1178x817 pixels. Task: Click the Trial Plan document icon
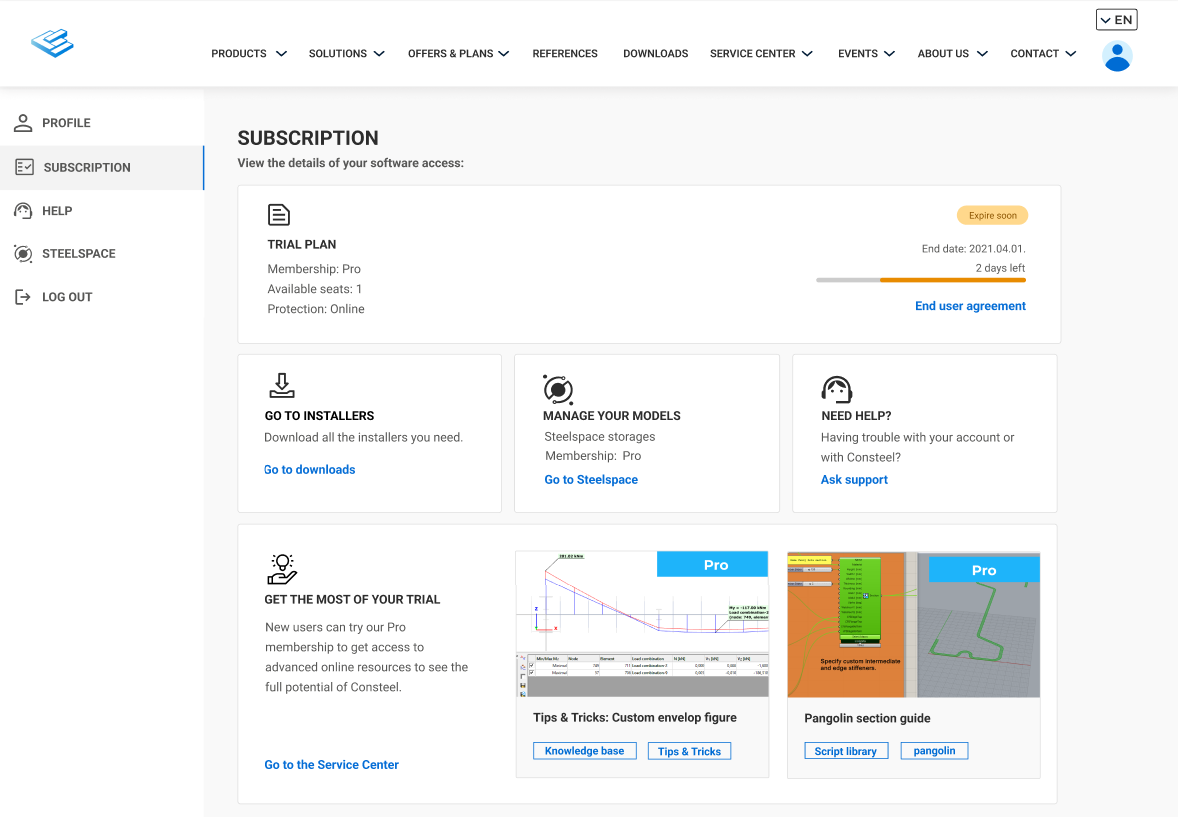pos(279,215)
